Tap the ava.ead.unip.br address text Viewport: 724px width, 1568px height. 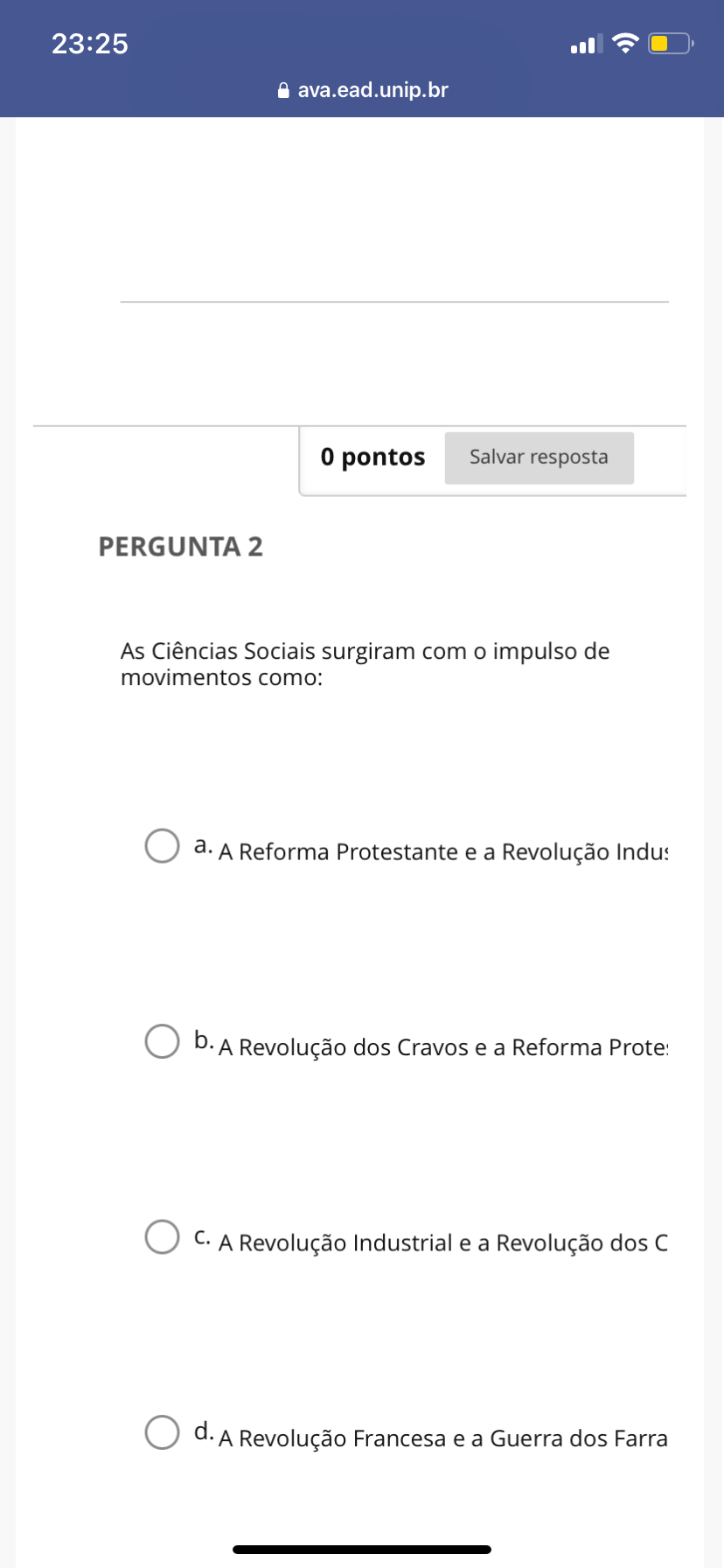click(x=372, y=90)
